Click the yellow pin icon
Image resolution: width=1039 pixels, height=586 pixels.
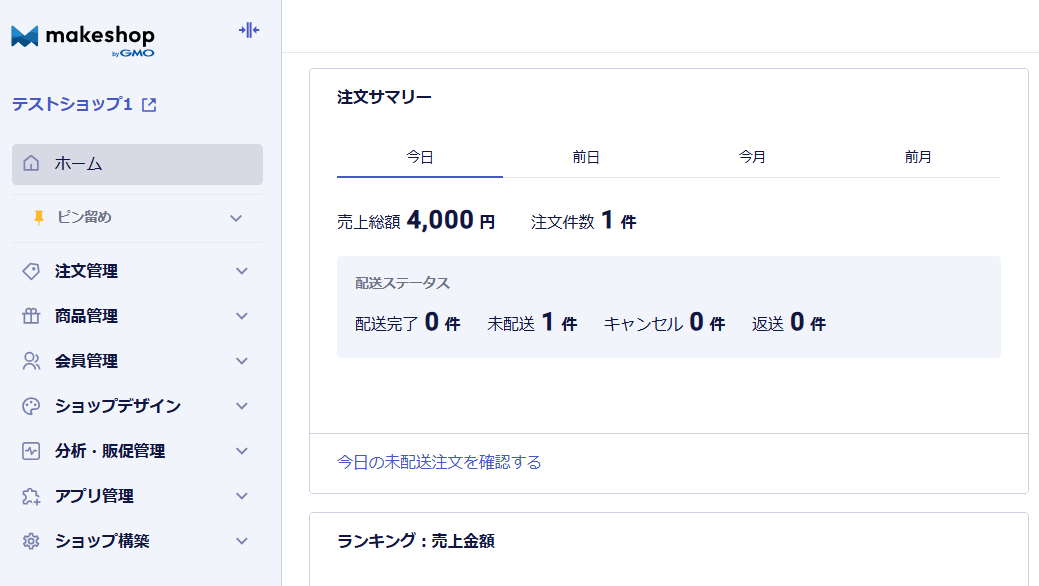point(38,217)
